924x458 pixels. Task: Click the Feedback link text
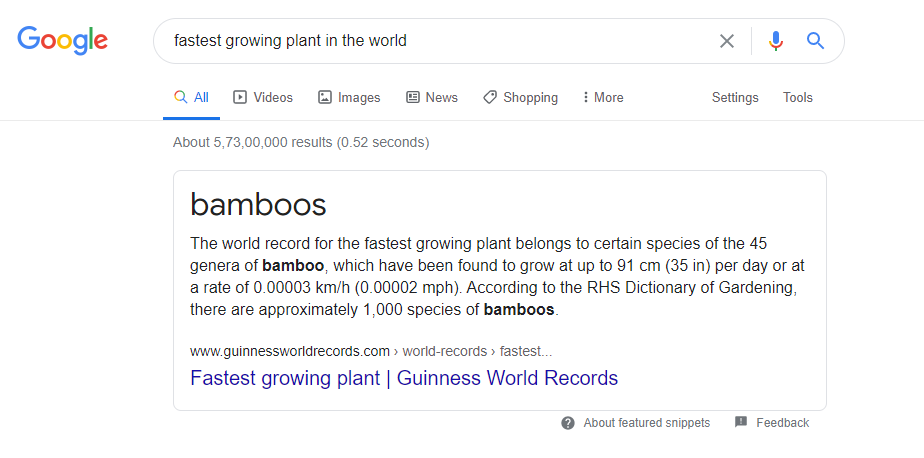point(782,423)
